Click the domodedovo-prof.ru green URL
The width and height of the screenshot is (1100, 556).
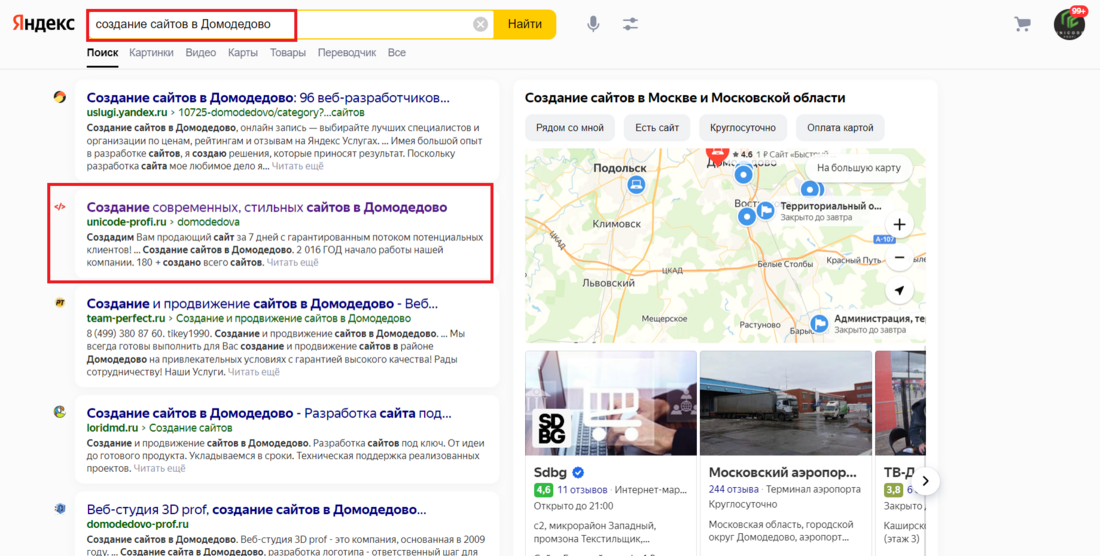(x=138, y=524)
